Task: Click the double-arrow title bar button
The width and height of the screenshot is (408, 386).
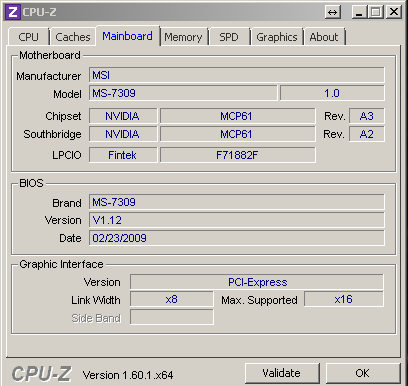Action: click(332, 13)
